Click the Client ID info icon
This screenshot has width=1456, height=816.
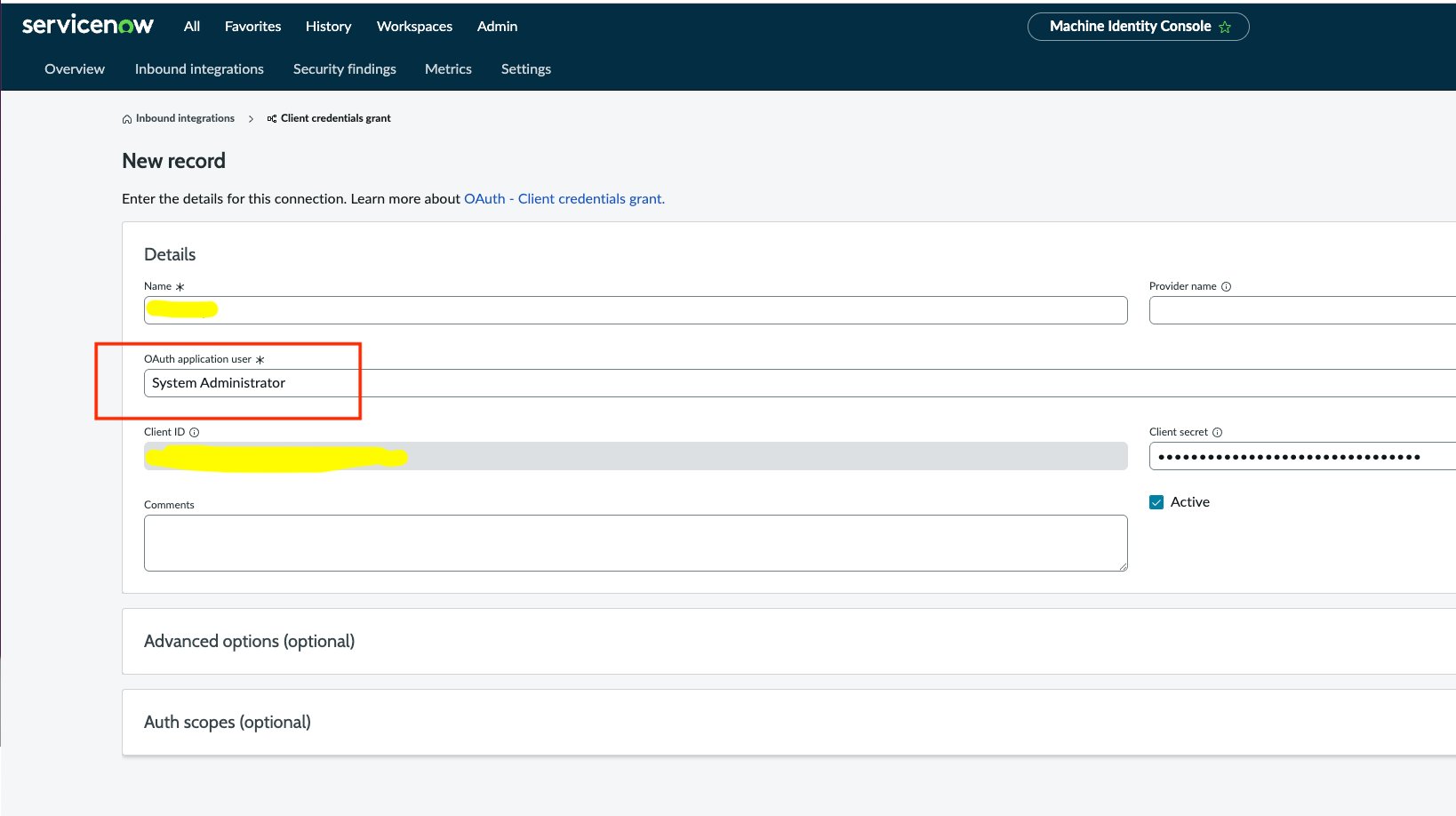coord(195,432)
